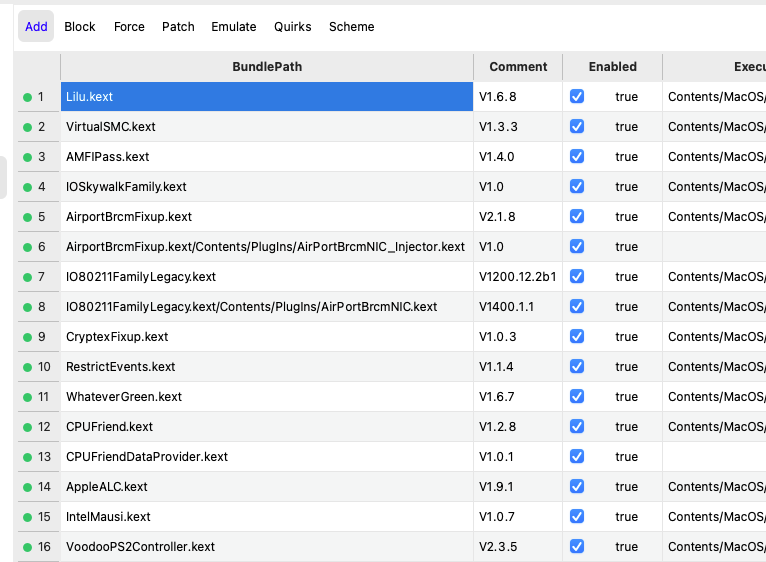This screenshot has width=766, height=562.
Task: Click the BundlePath column header
Action: pyautogui.click(x=267, y=67)
